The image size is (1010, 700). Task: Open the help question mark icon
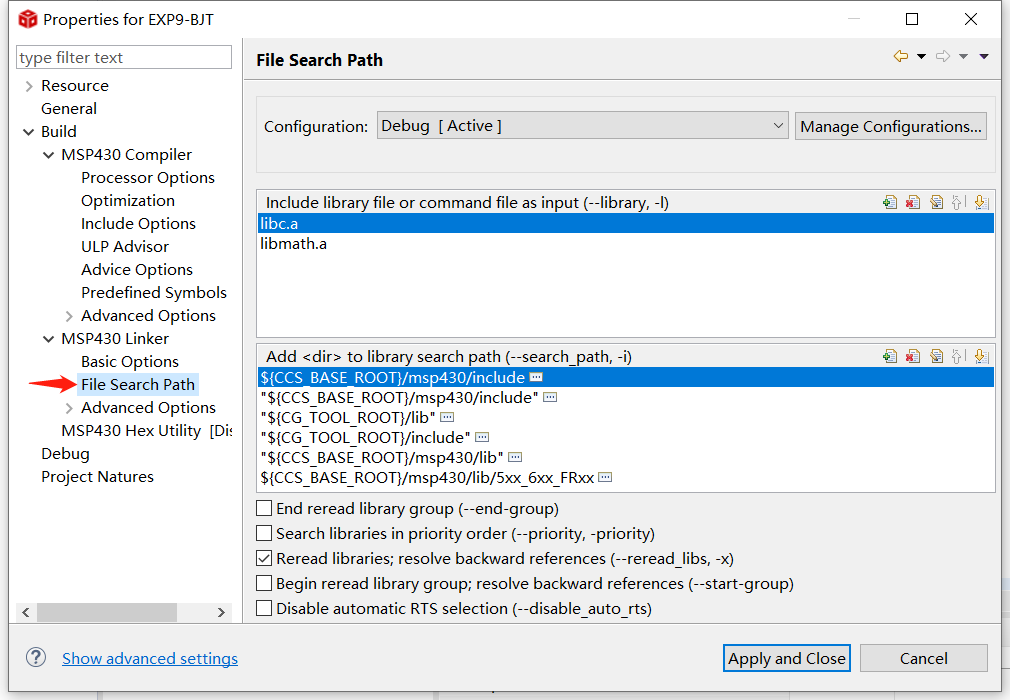tap(36, 657)
